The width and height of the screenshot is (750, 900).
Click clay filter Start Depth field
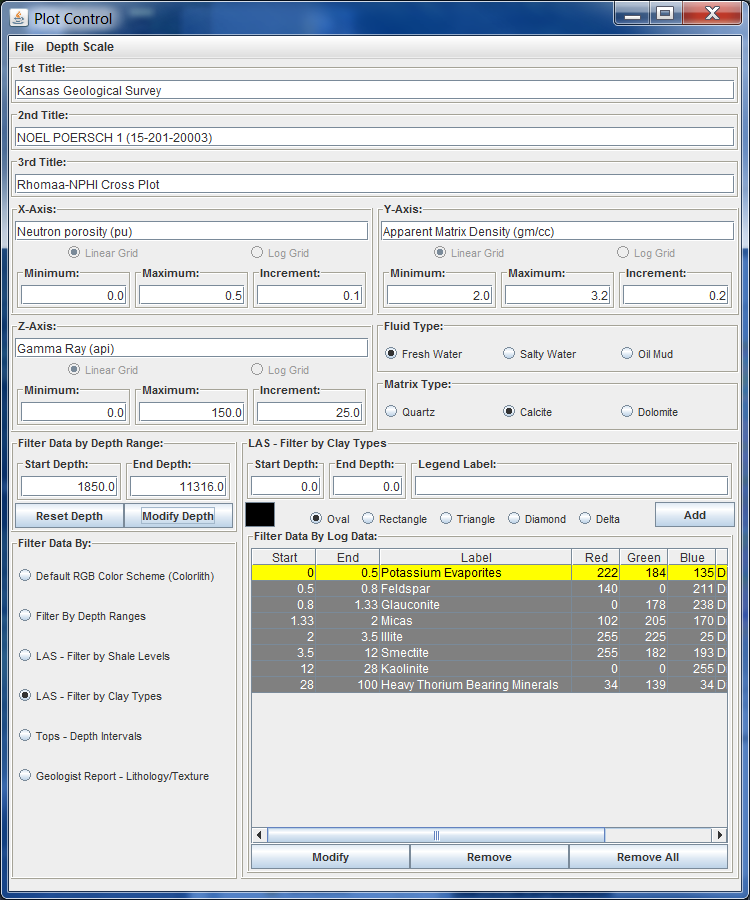tap(285, 486)
